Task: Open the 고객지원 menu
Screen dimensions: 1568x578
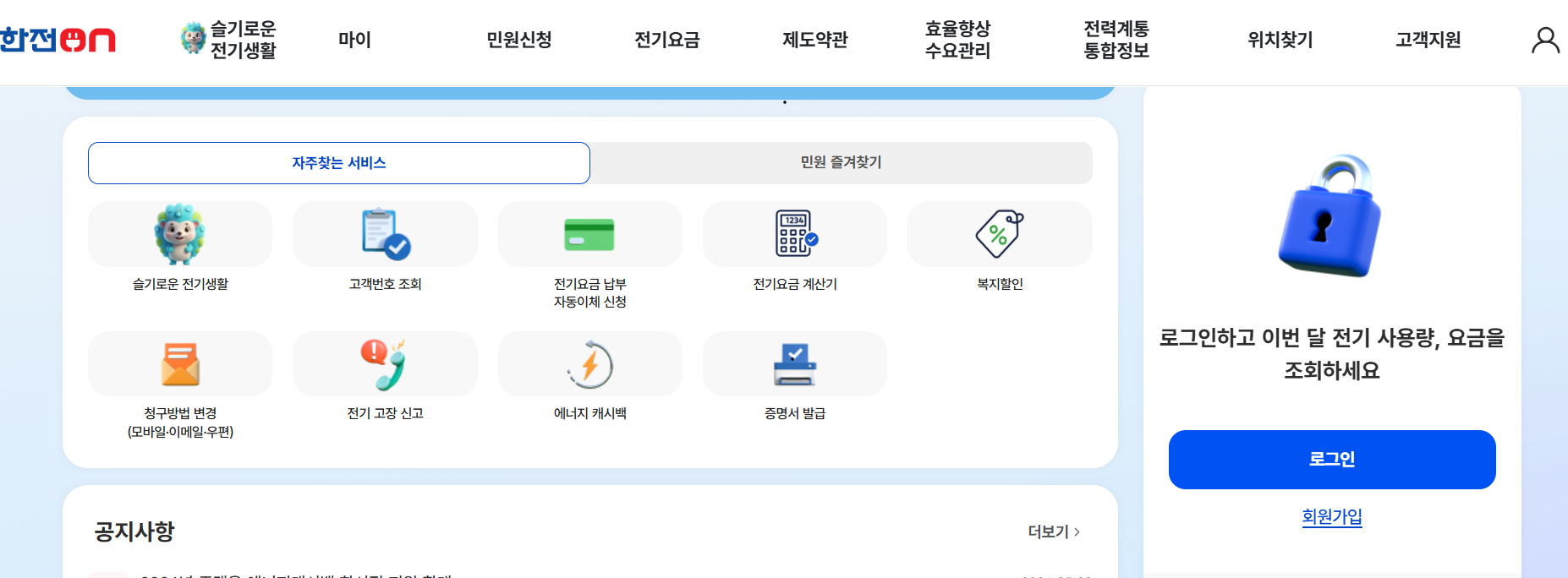Action: (1428, 40)
